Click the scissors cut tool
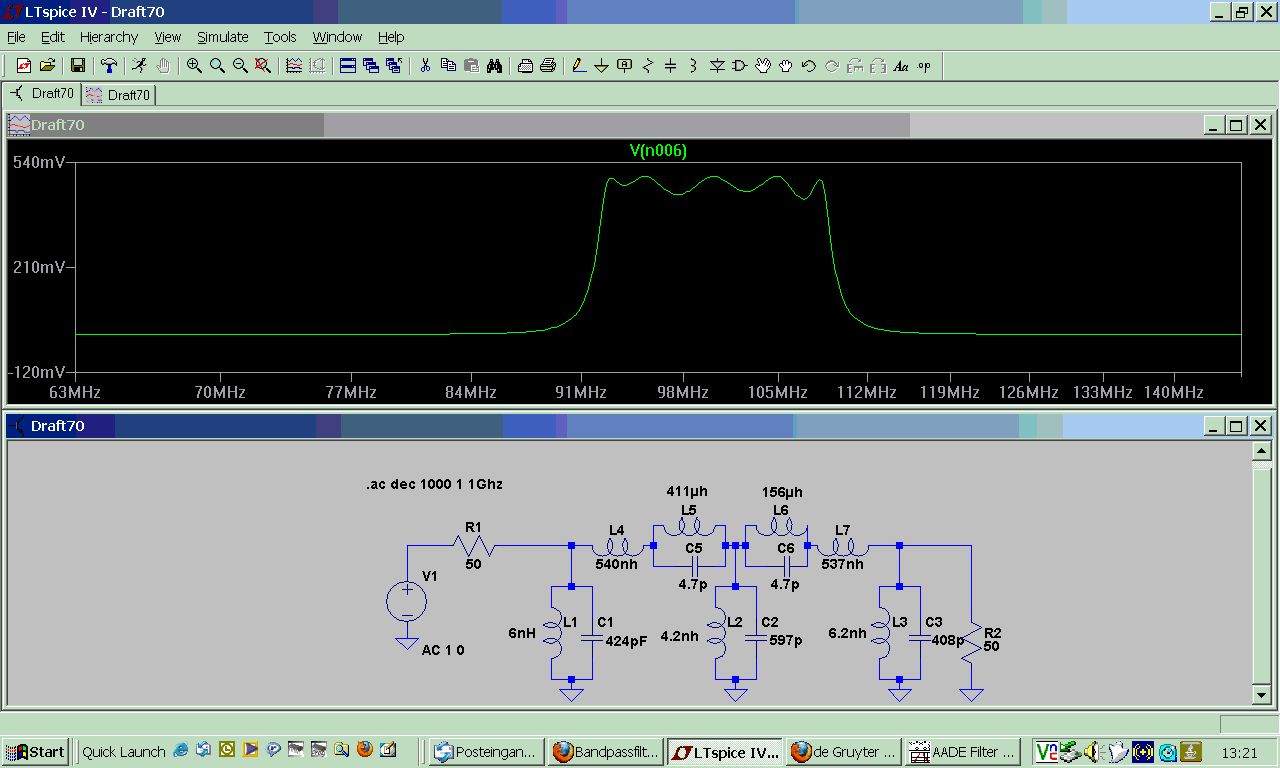 click(x=424, y=66)
